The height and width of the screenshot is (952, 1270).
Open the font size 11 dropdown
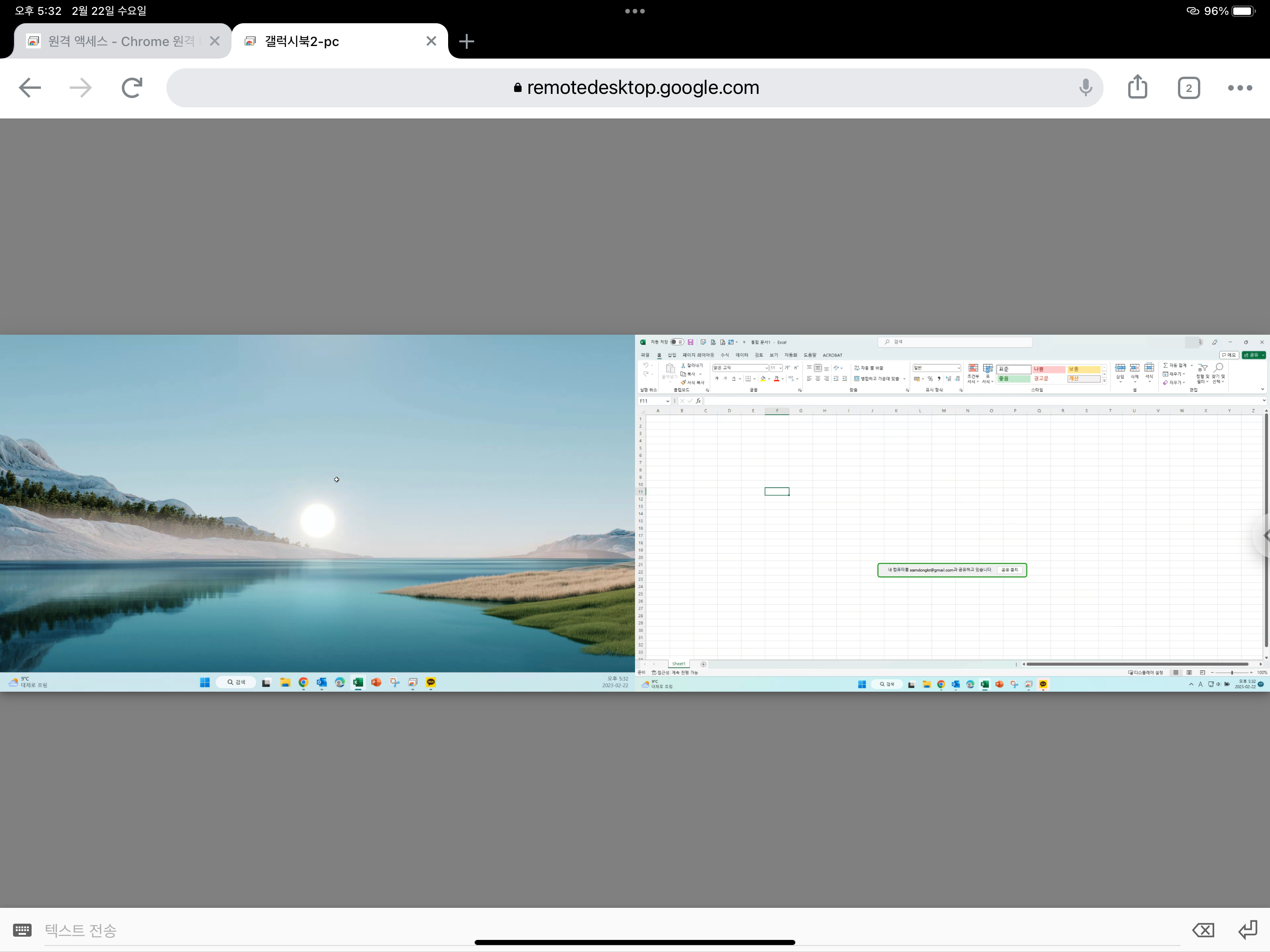pyautogui.click(x=781, y=368)
